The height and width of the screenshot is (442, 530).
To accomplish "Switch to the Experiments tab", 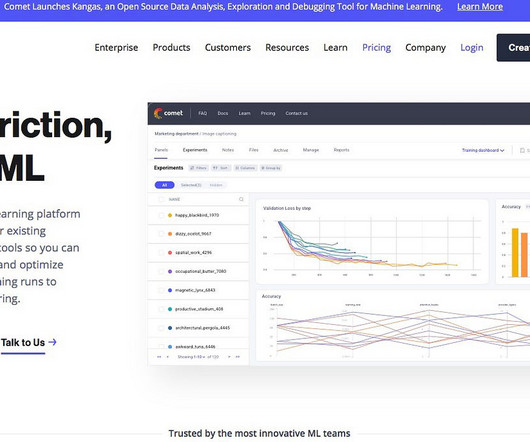I will click(195, 150).
